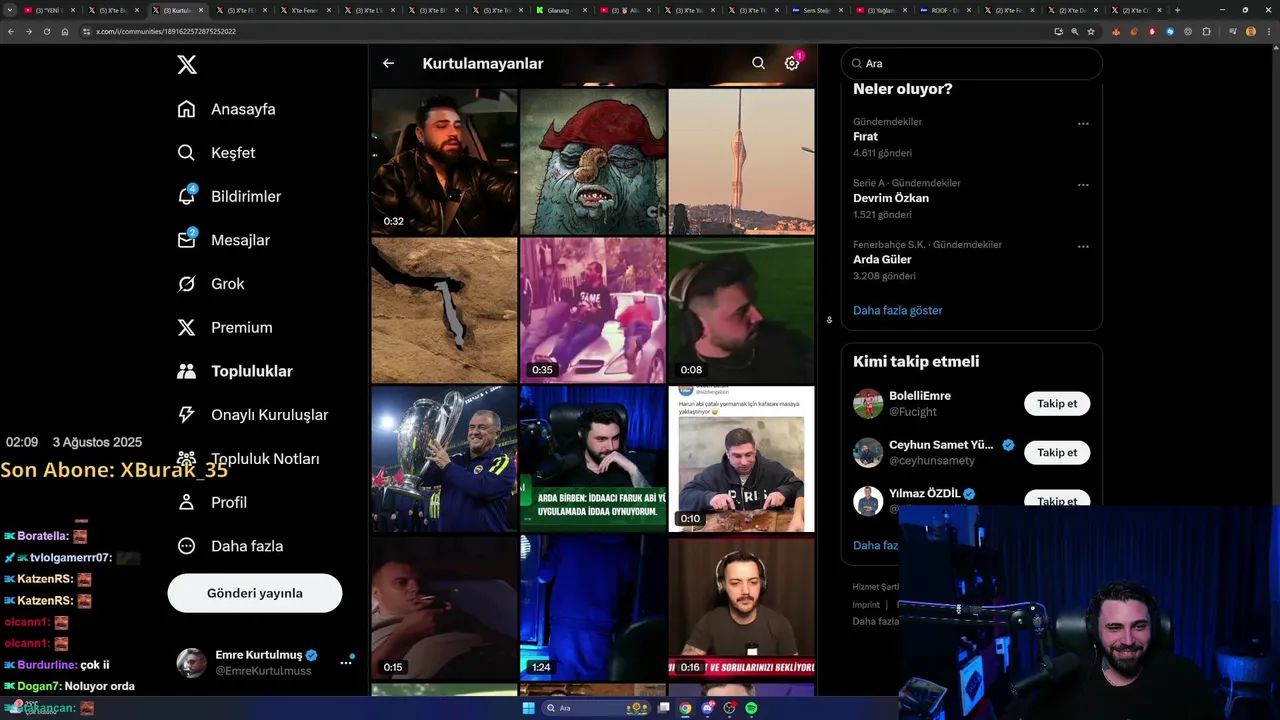Play the 0:08 headset man video
The width and height of the screenshot is (1280, 720).
point(741,310)
